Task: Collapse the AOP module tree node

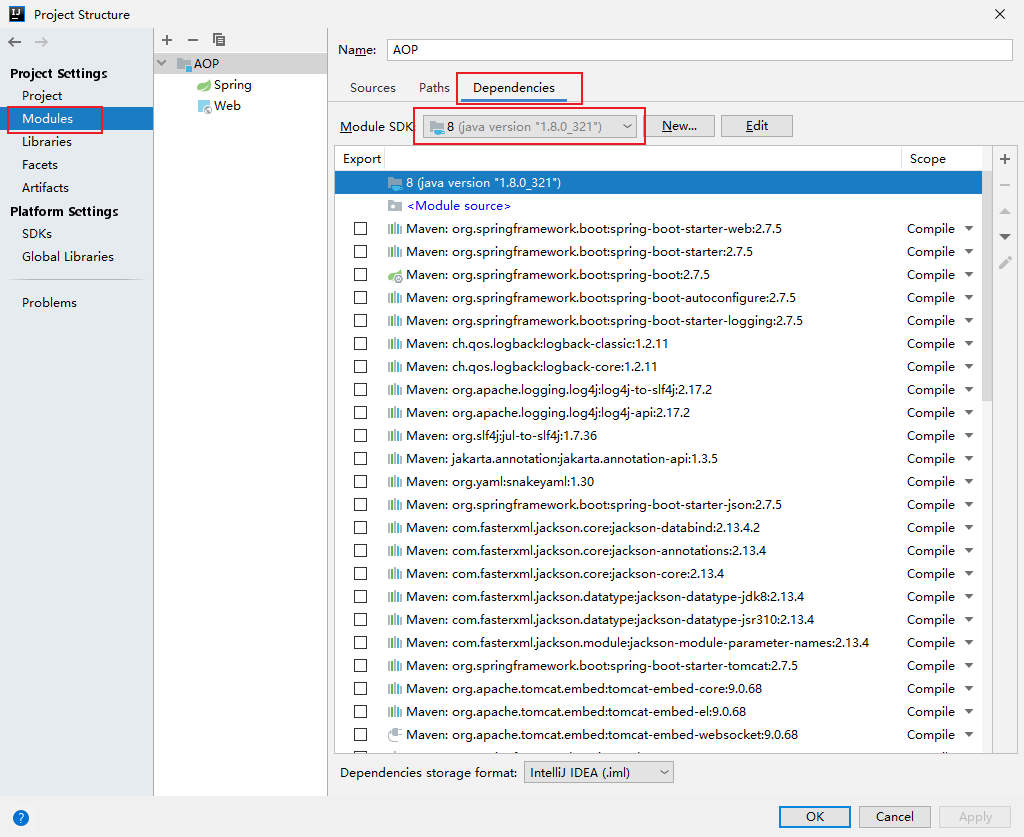Action: (x=162, y=64)
